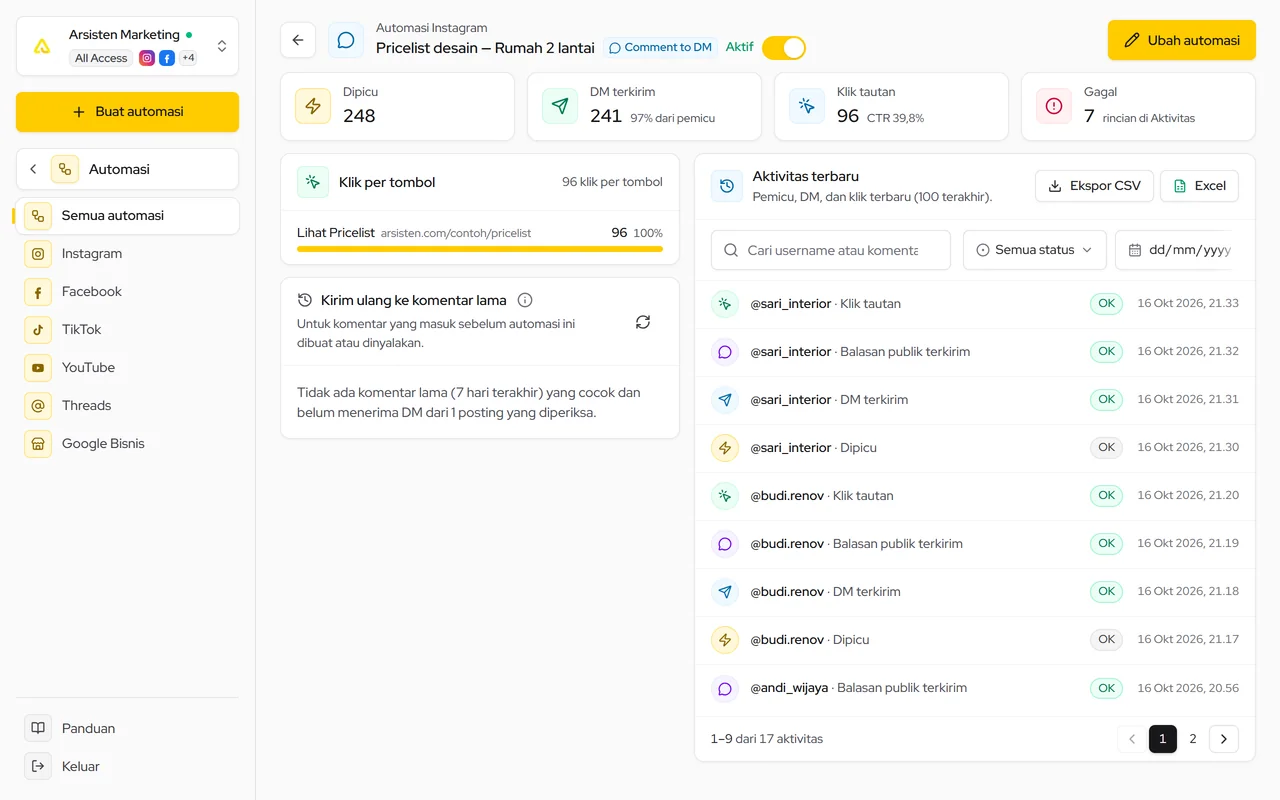Screen dimensions: 1280x800
Task: Click the @sari_interior Klik tautan activity row
Action: point(975,304)
